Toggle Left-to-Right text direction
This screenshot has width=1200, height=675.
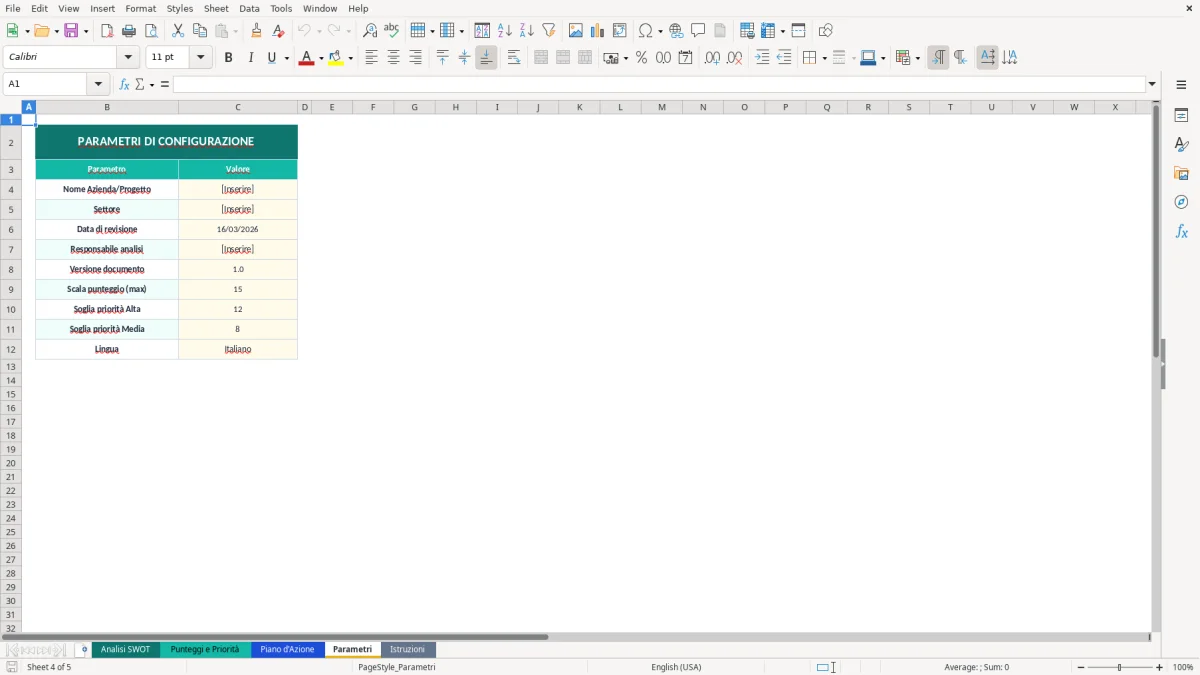[x=938, y=58]
